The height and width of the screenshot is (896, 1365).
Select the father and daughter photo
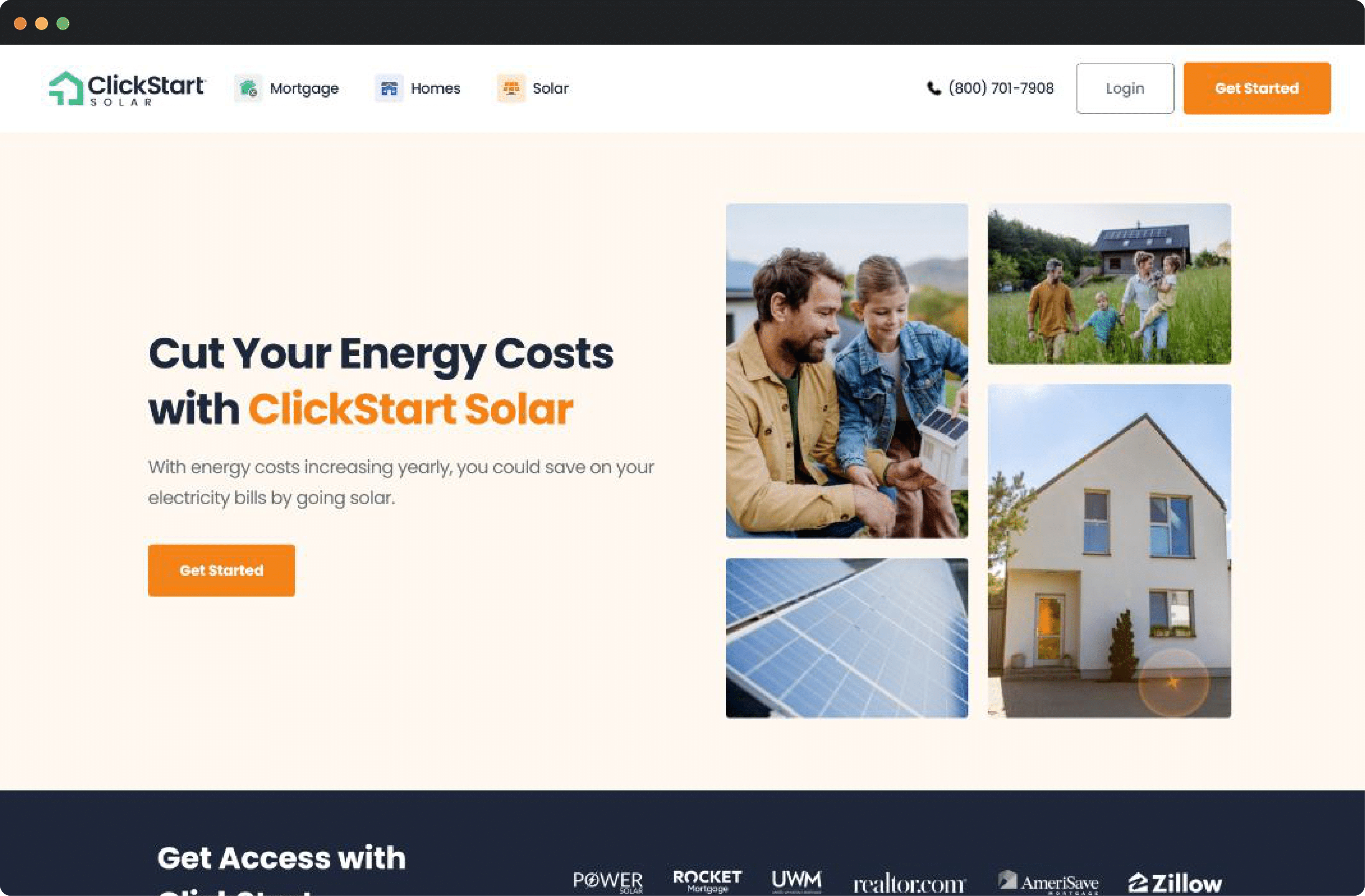(x=846, y=370)
